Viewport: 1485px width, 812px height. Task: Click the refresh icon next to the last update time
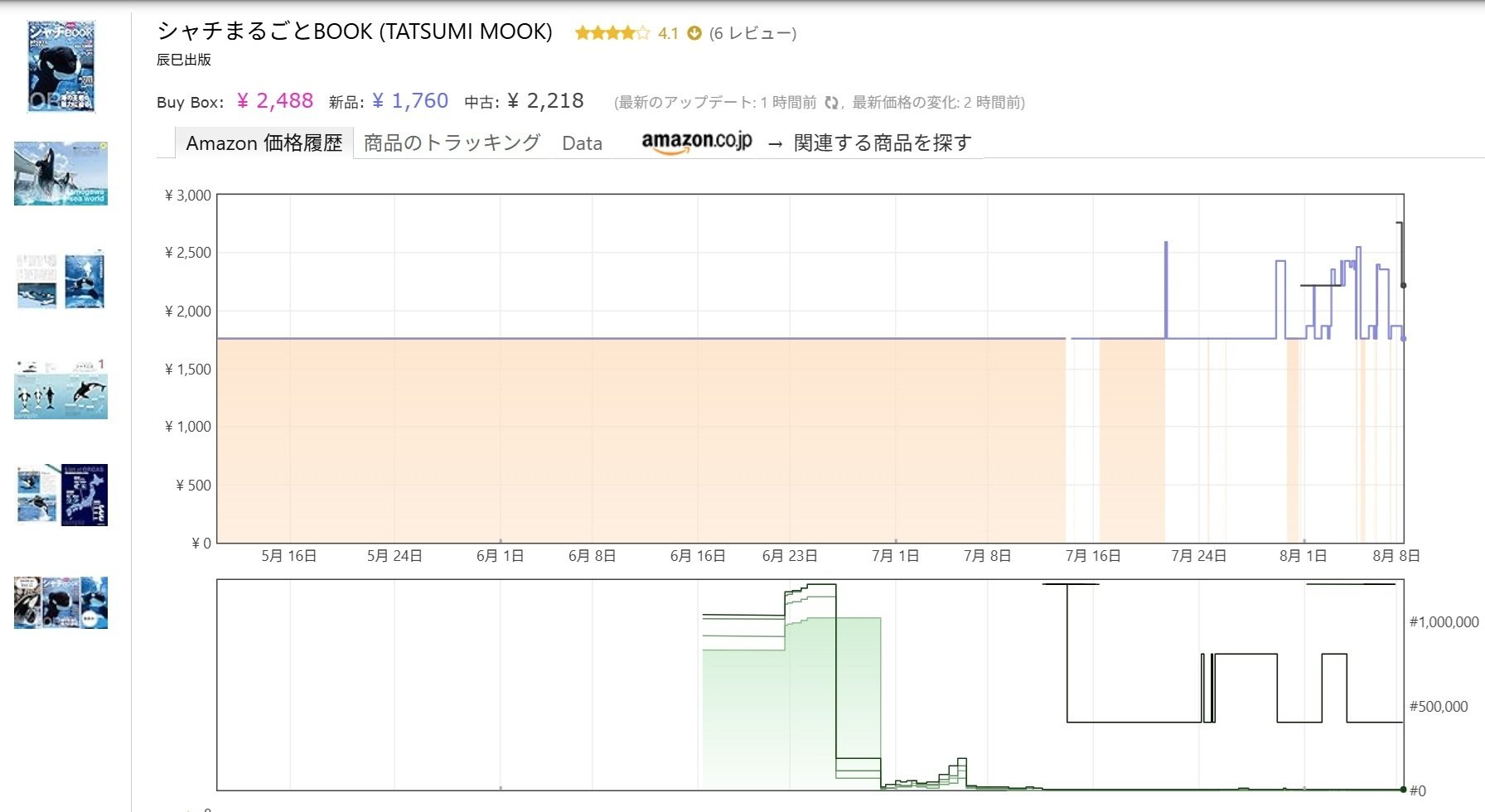point(831,102)
